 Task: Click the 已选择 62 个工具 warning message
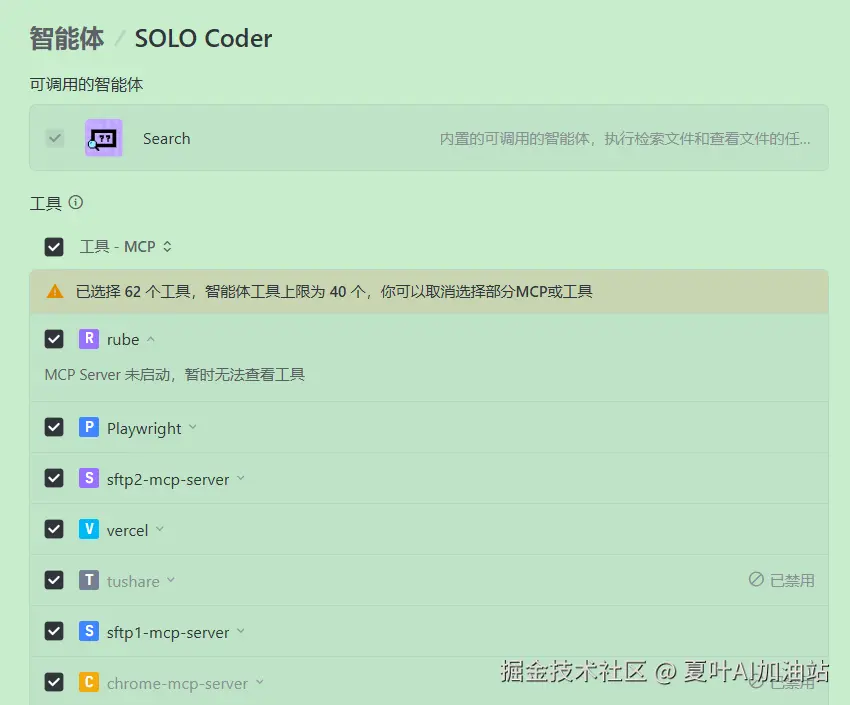tap(334, 292)
